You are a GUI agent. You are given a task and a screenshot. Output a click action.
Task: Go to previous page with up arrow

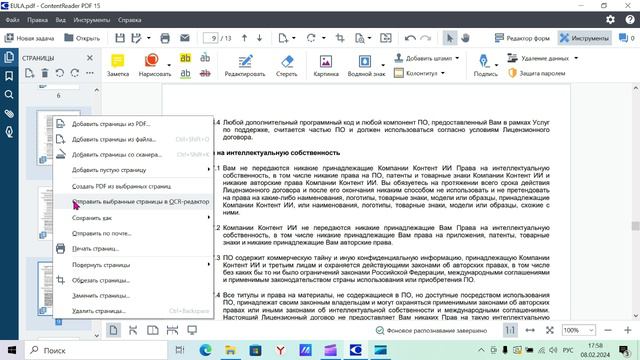(x=244, y=38)
